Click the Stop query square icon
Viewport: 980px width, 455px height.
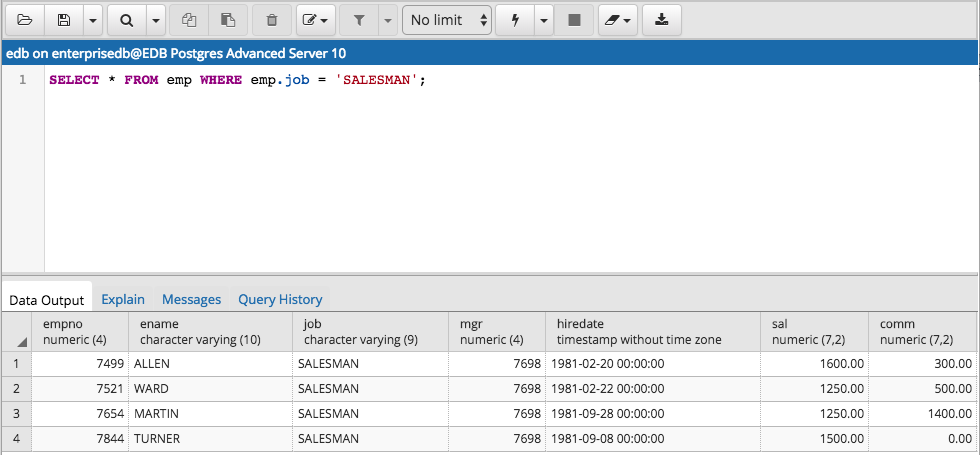(x=574, y=20)
